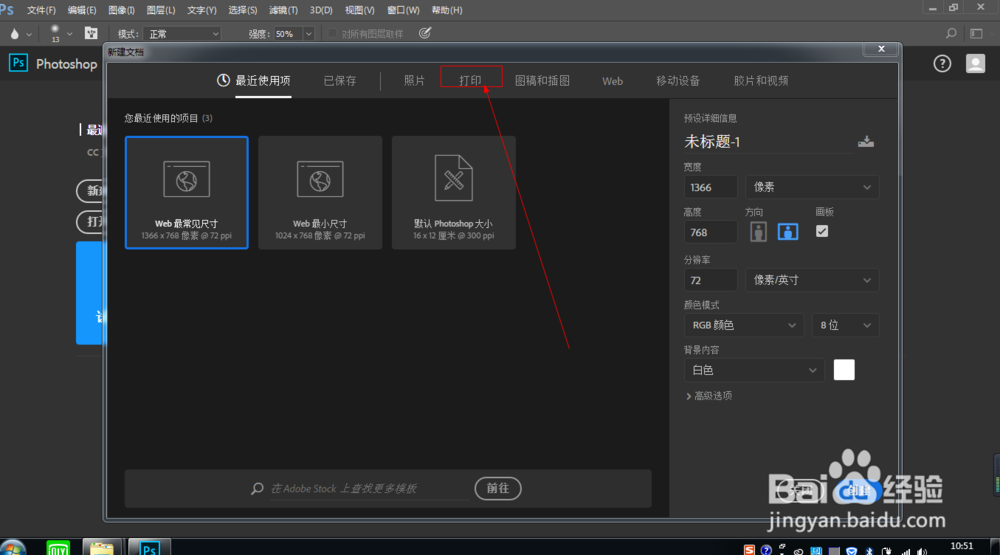Open blend mode dropdown 正常
This screenshot has width=1000, height=555.
pos(182,34)
